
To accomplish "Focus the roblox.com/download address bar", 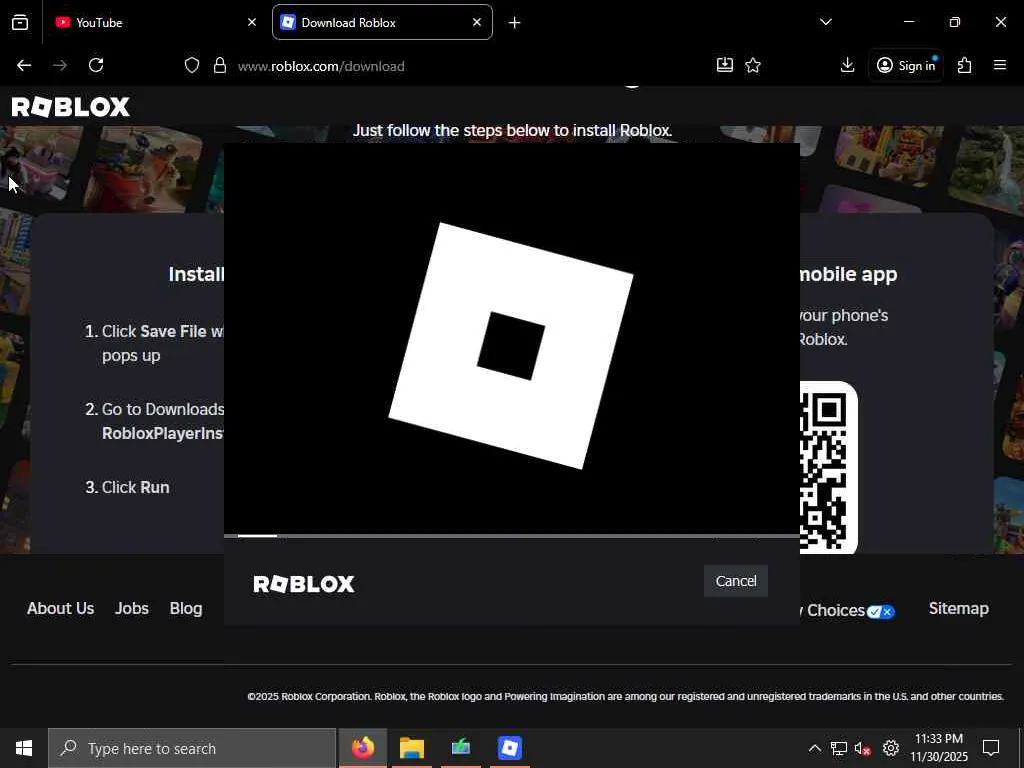I will 321,66.
